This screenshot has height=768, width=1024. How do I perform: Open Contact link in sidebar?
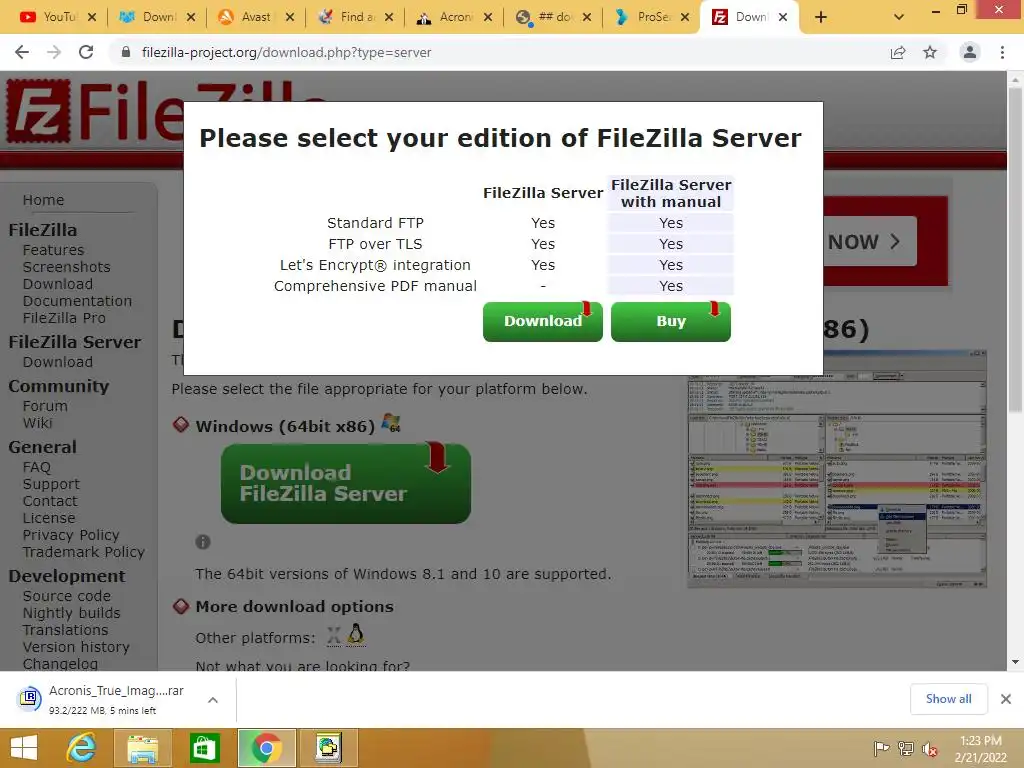(50, 502)
